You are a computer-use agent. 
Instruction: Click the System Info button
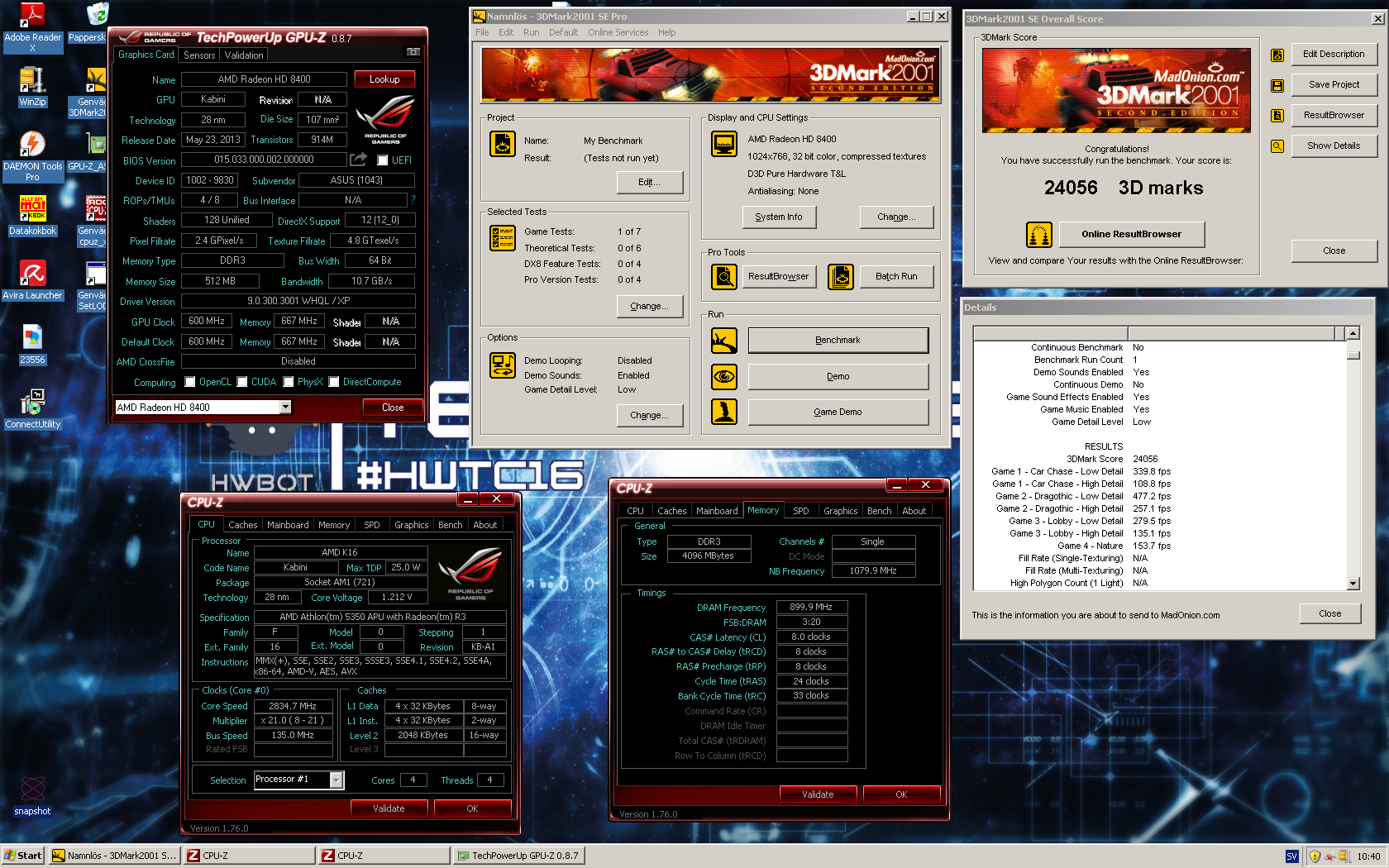(x=779, y=217)
